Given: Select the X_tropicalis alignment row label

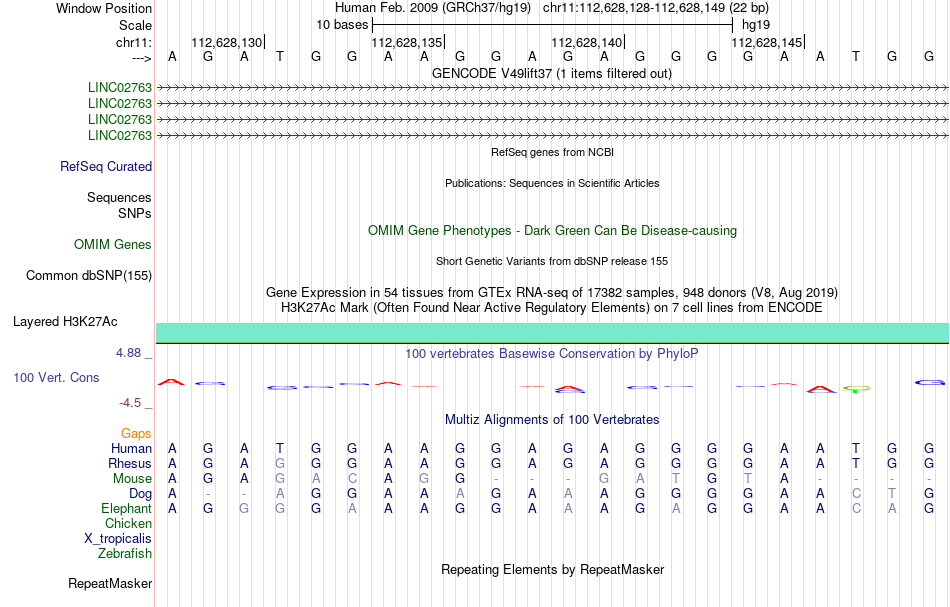Looking at the screenshot, I should (118, 539).
